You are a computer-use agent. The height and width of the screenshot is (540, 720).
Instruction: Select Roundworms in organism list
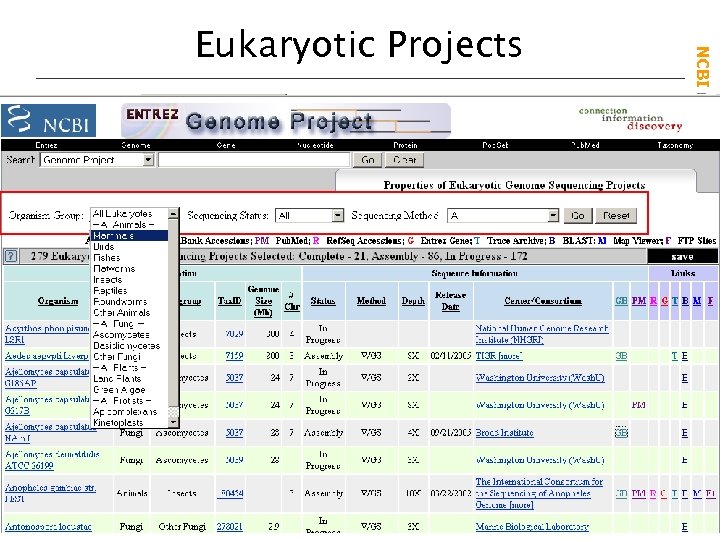point(129,302)
